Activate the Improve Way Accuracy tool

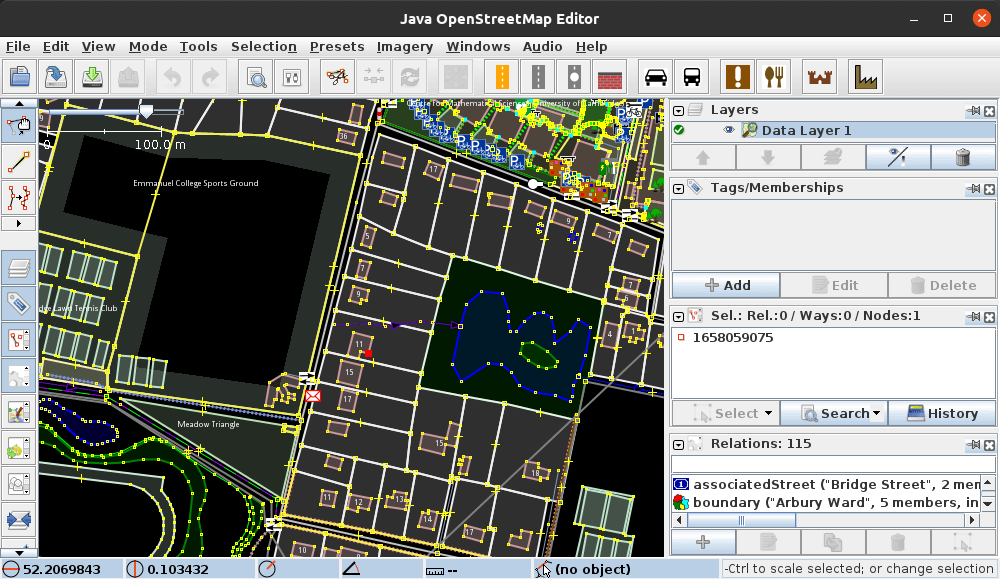point(19,198)
